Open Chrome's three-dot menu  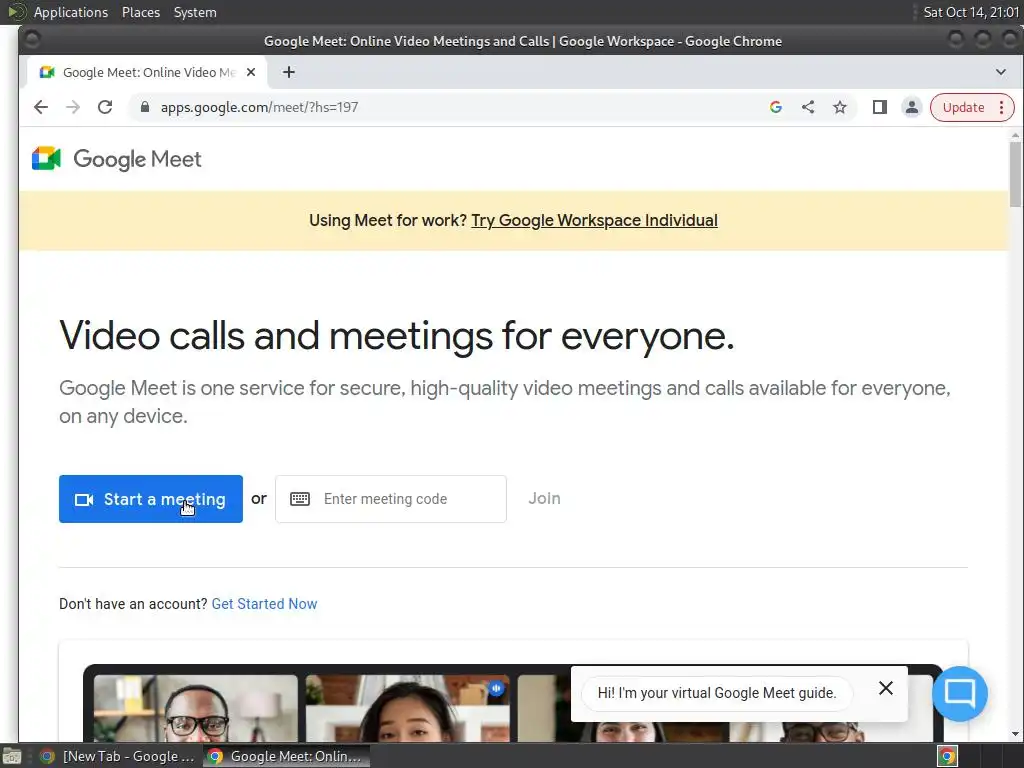1001,107
